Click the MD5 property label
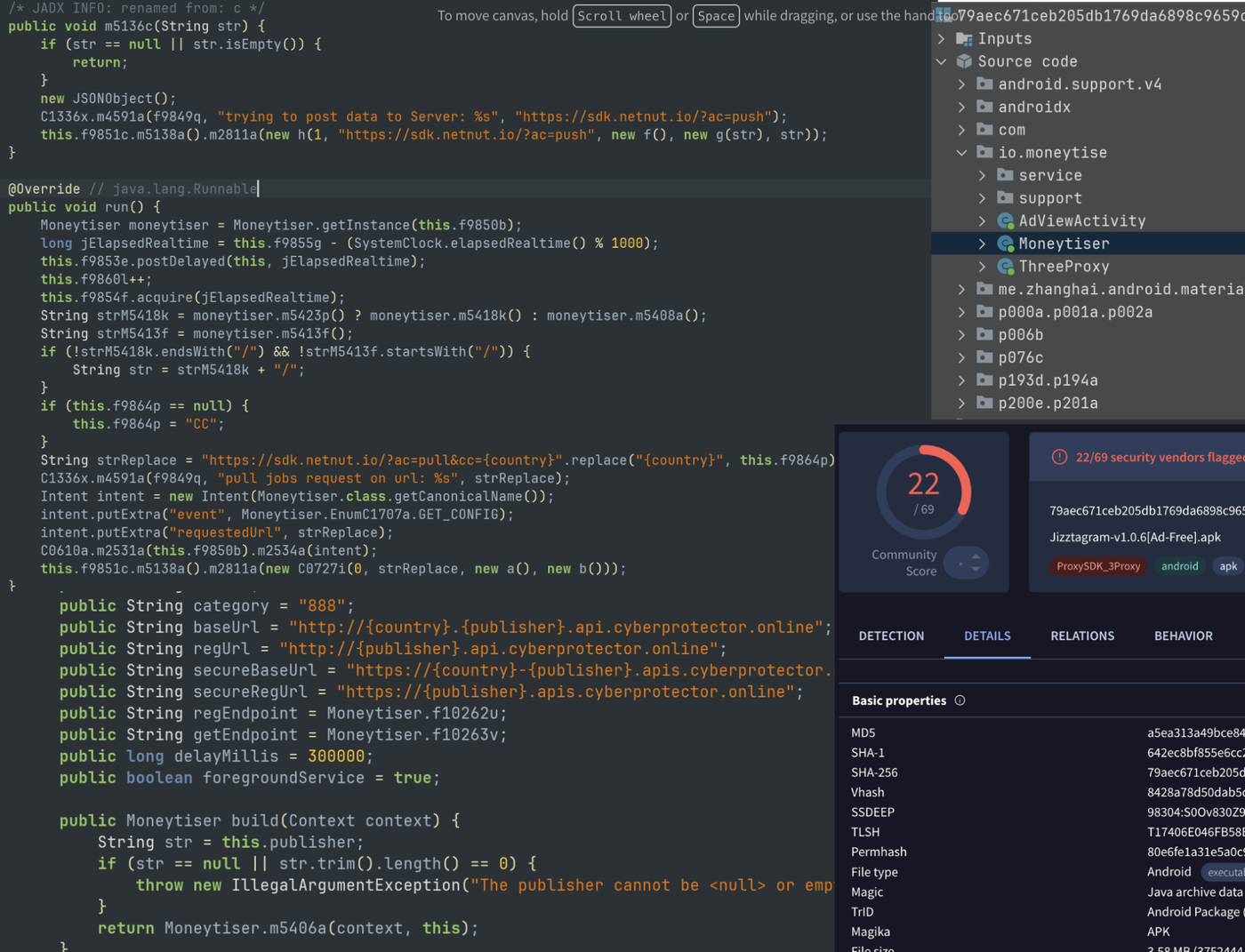The image size is (1245, 952). tap(863, 732)
